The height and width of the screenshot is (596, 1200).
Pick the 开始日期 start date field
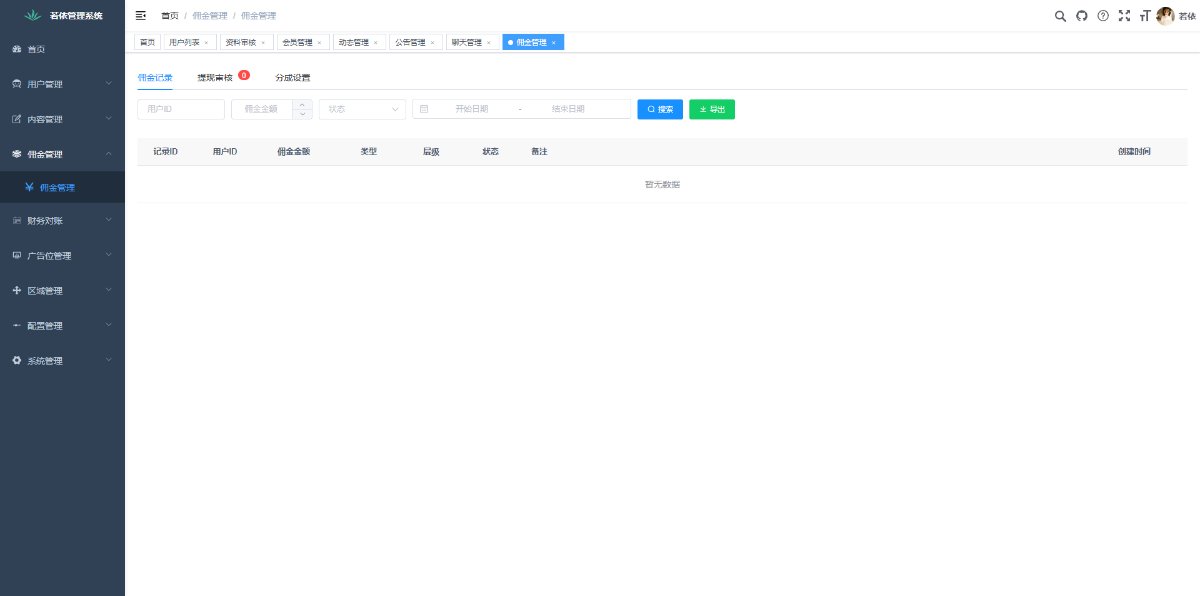click(x=472, y=109)
